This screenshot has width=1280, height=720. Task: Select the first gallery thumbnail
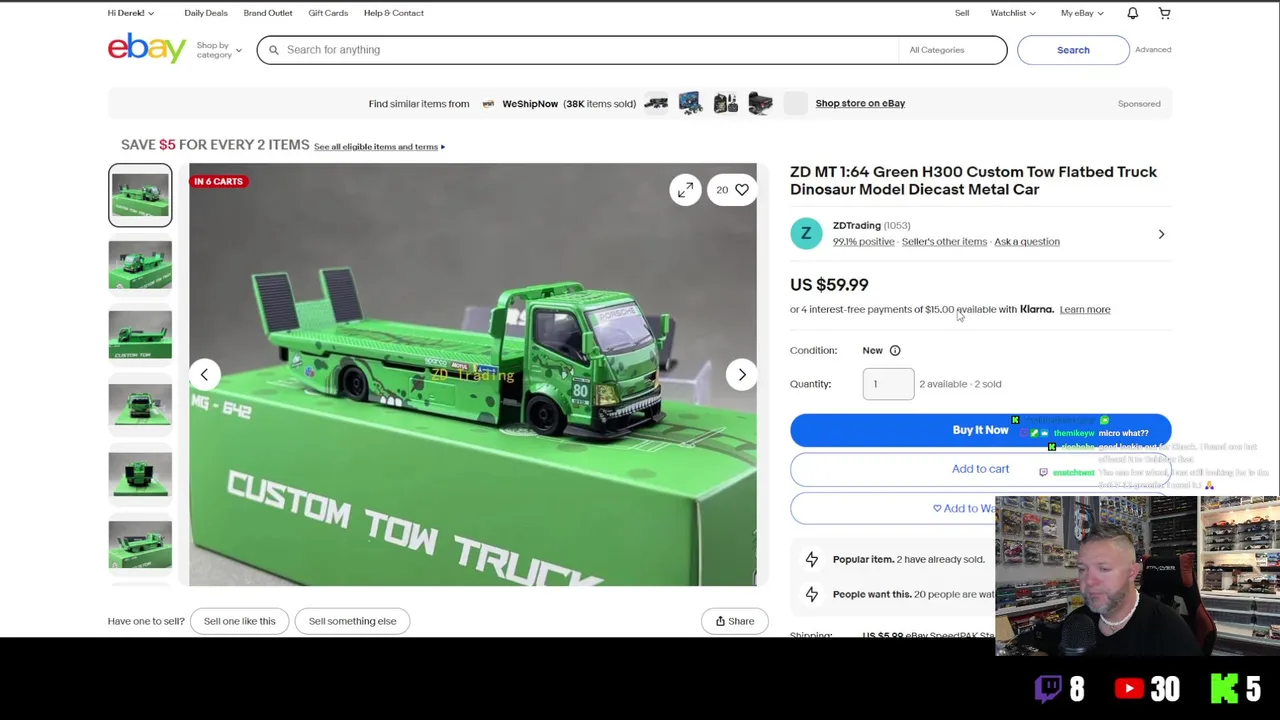tap(140, 195)
